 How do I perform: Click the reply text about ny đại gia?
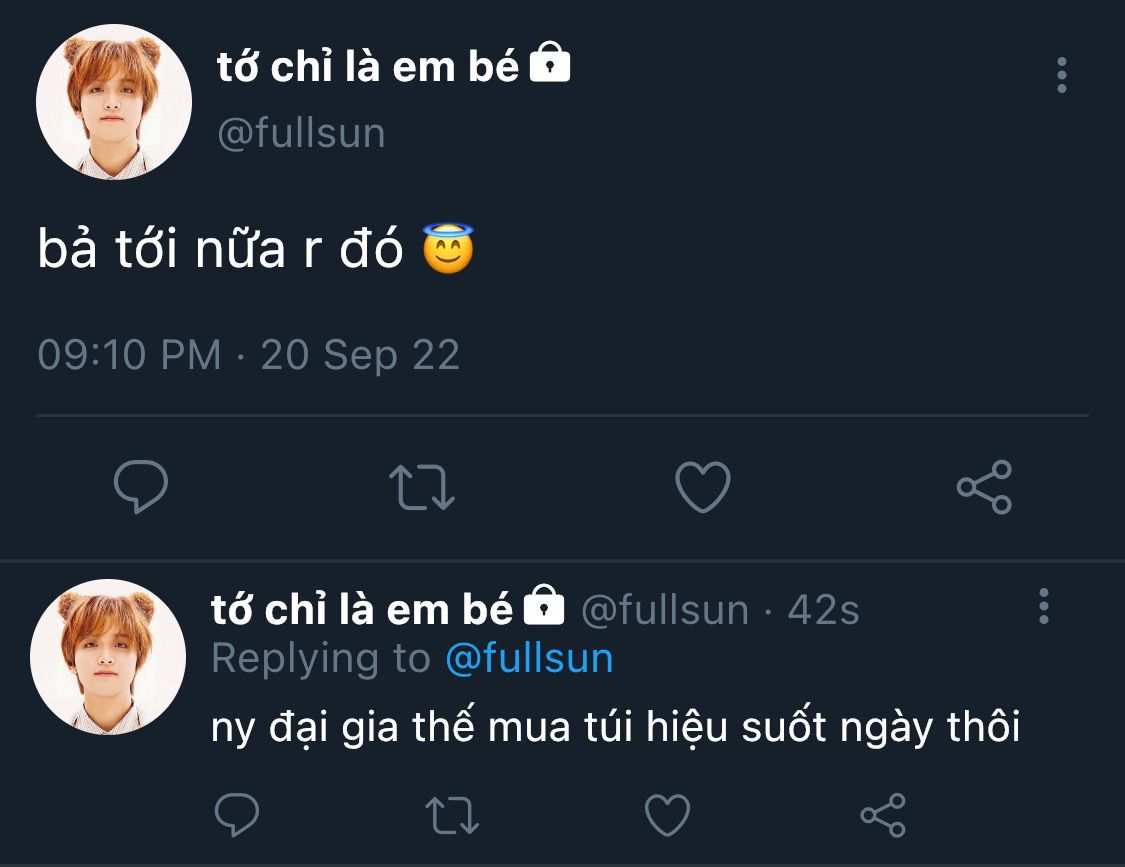pyautogui.click(x=615, y=728)
